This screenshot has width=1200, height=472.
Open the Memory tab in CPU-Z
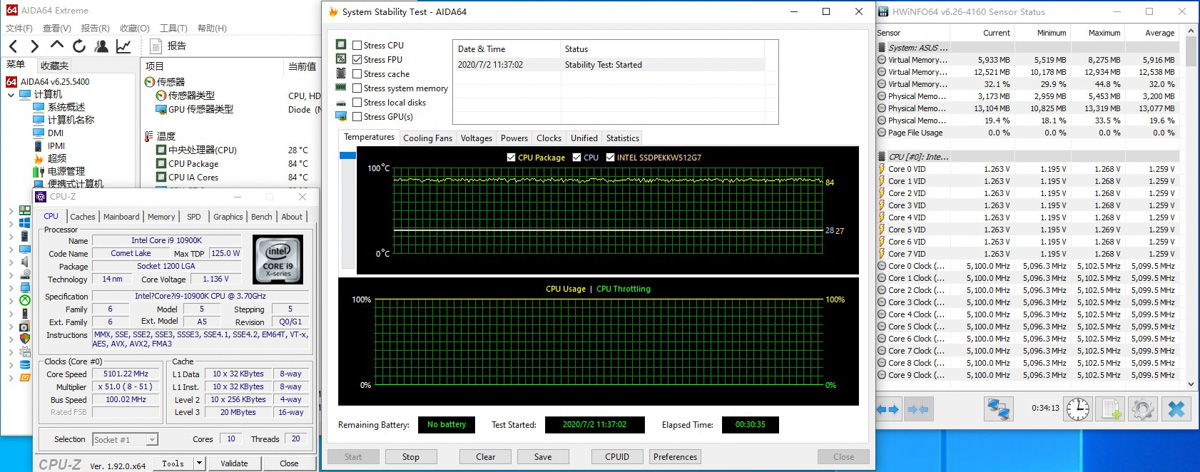(161, 216)
